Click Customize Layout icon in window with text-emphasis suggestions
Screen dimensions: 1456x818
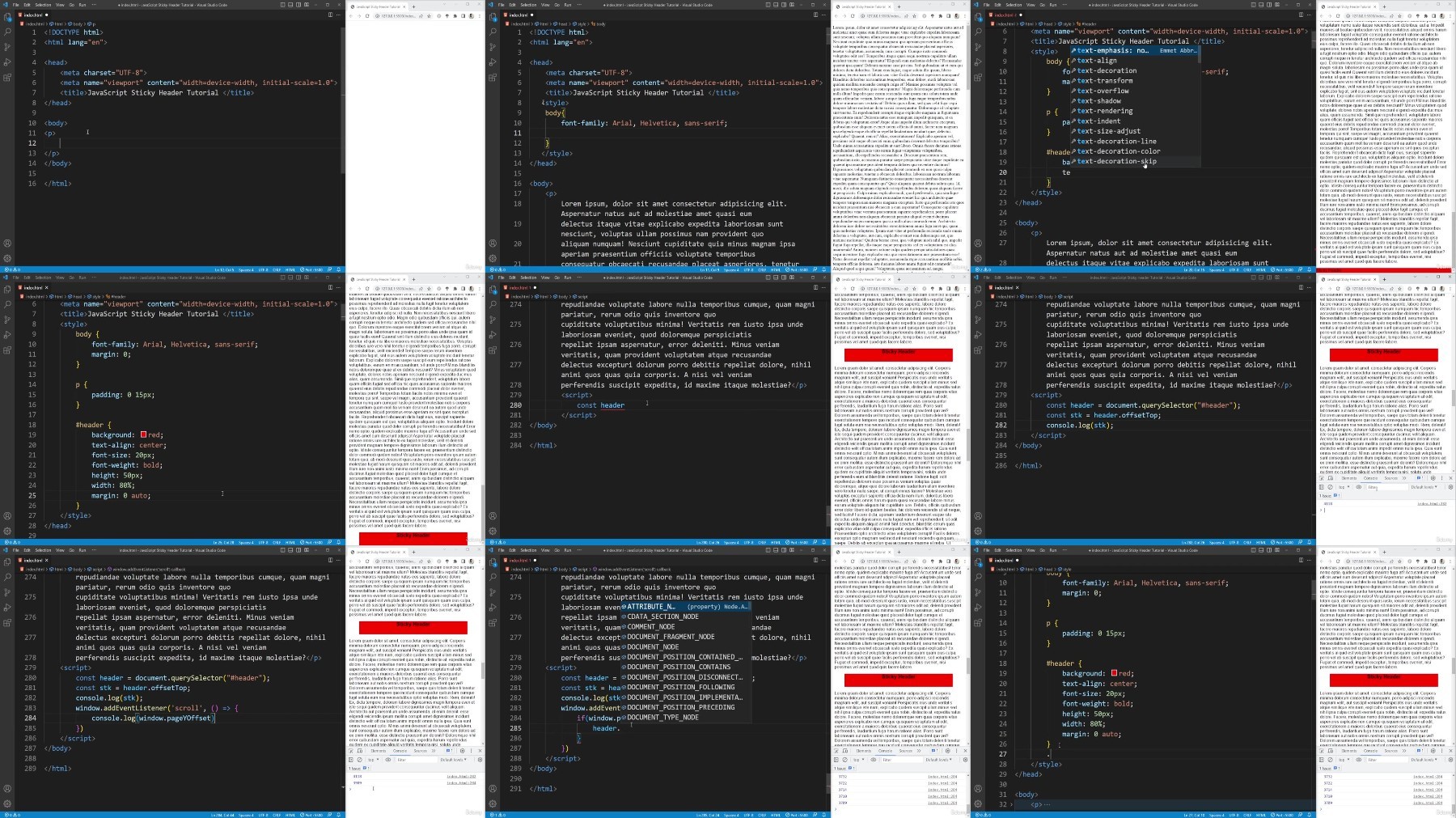tap(1277, 5)
